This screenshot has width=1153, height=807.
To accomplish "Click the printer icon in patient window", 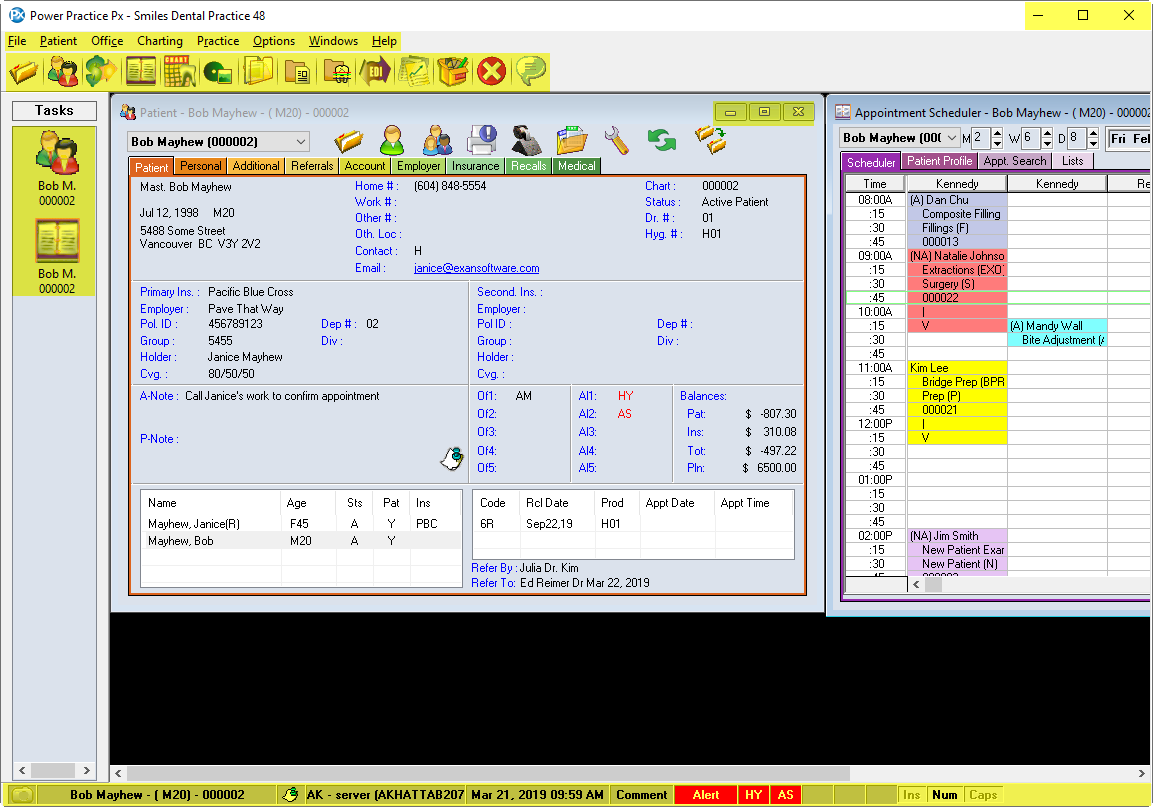I will (x=483, y=140).
